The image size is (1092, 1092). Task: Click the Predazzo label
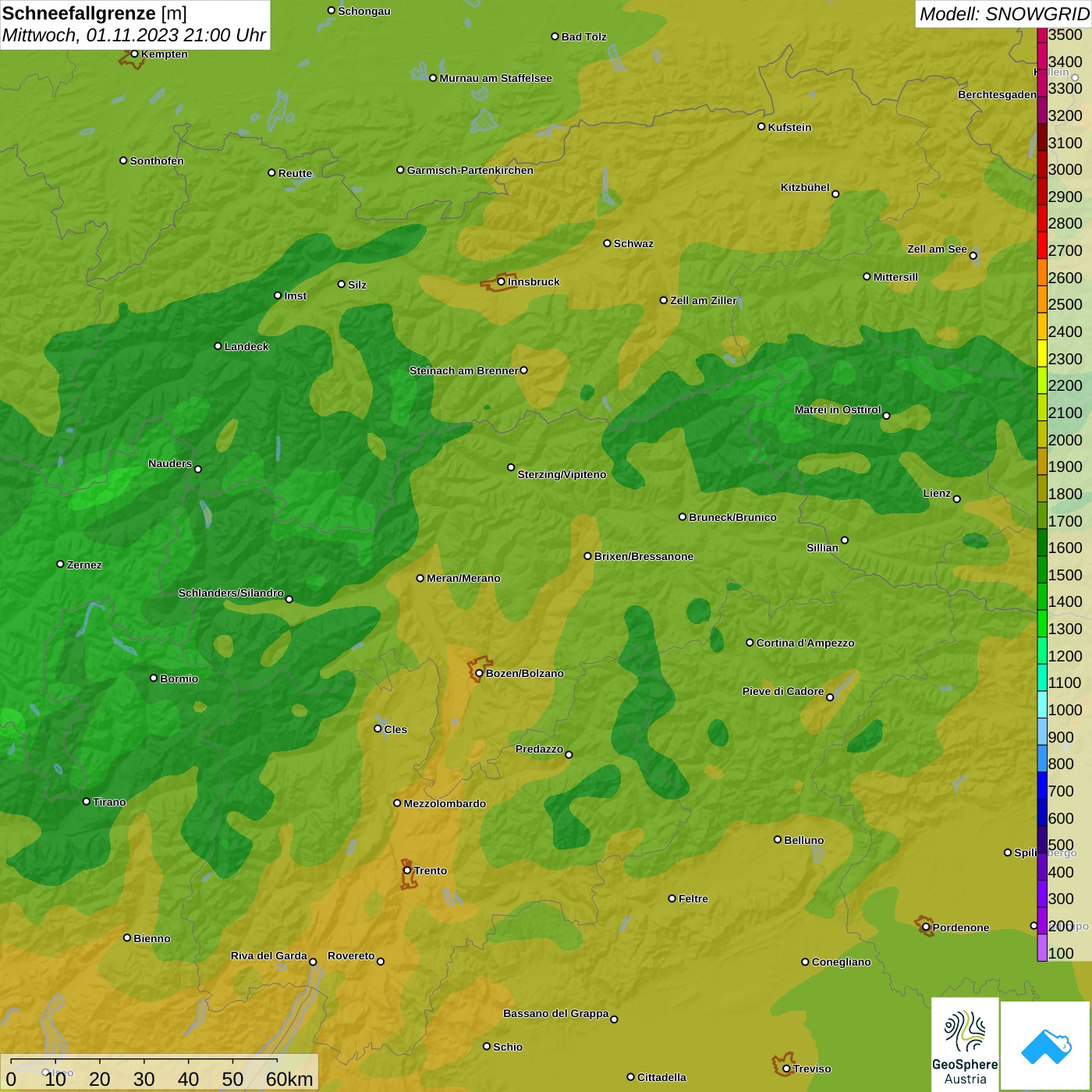click(x=539, y=749)
